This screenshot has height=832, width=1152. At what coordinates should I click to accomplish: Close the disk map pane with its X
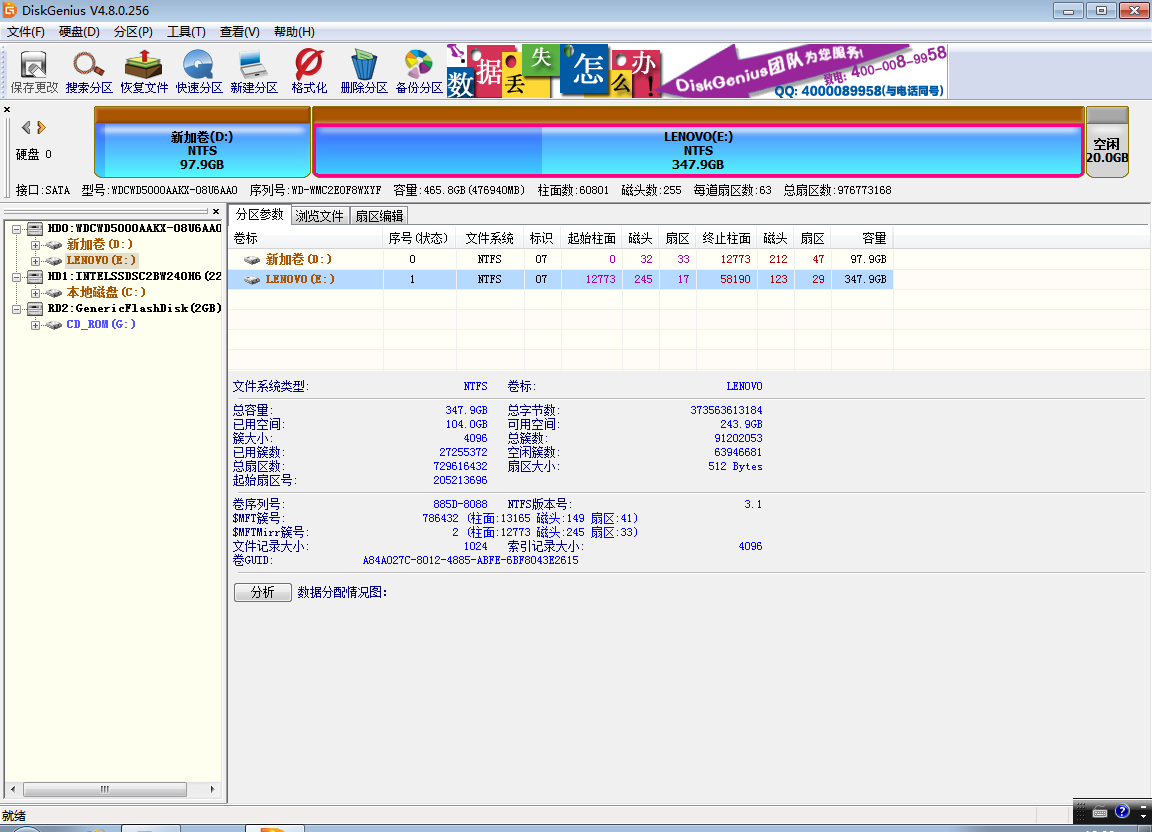[x=7, y=110]
